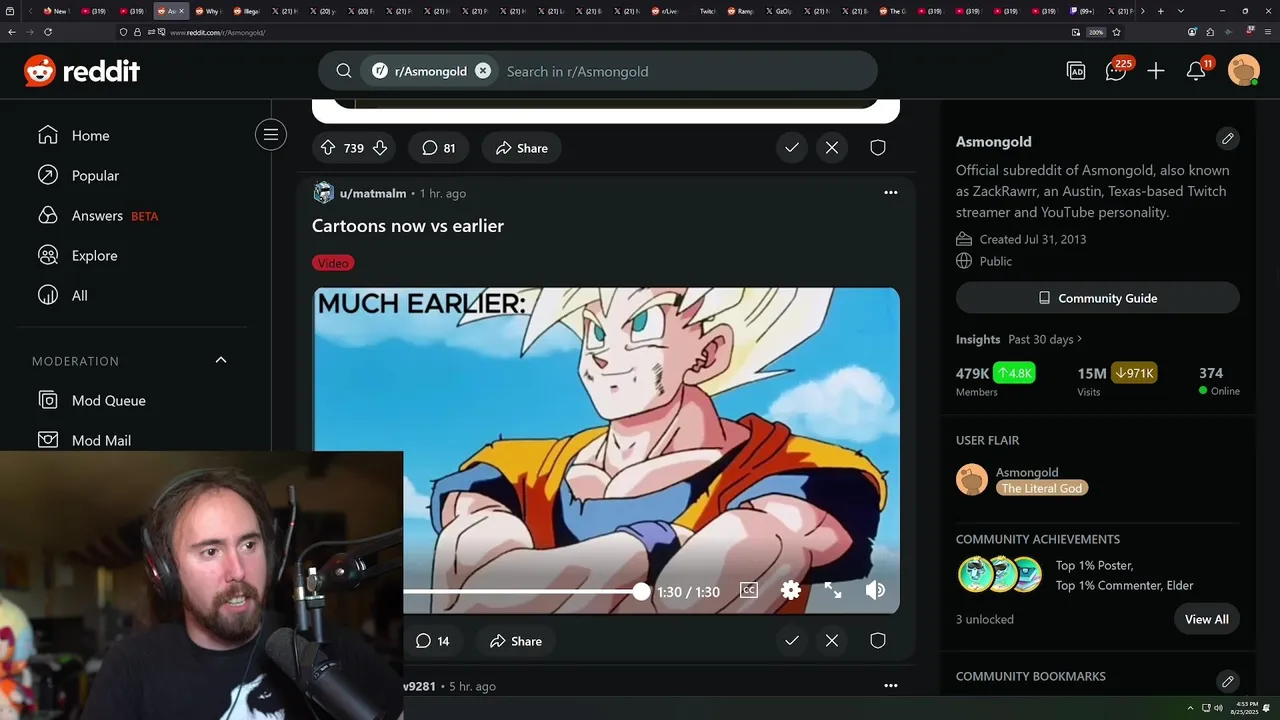Edit the community description pencil icon
This screenshot has width=1280, height=720.
[x=1228, y=139]
